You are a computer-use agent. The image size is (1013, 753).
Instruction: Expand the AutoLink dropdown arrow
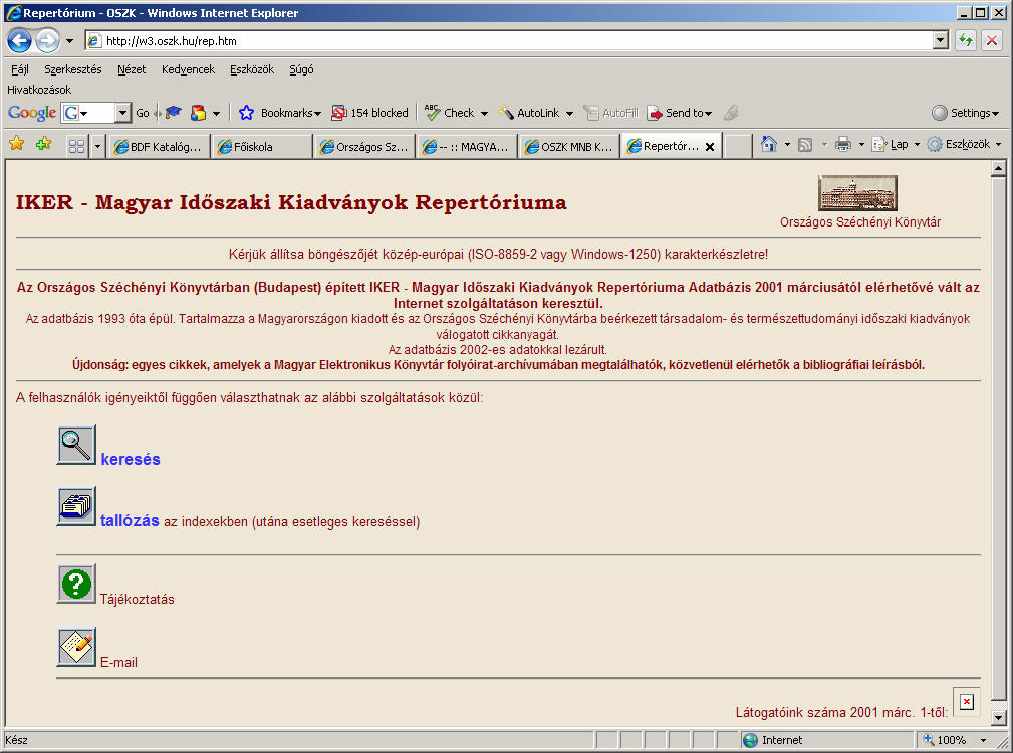click(569, 114)
